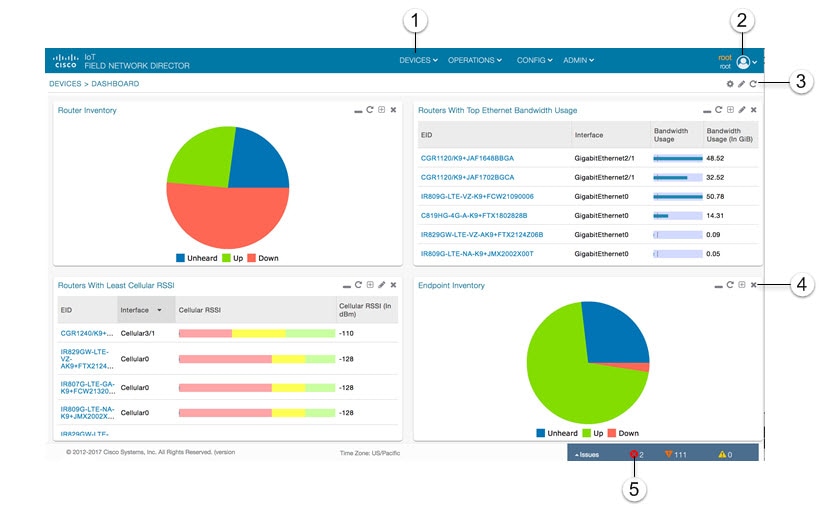This screenshot has width=819, height=507.
Task: Click Bandwidth Usage (in GiB) column header
Action: [729, 135]
